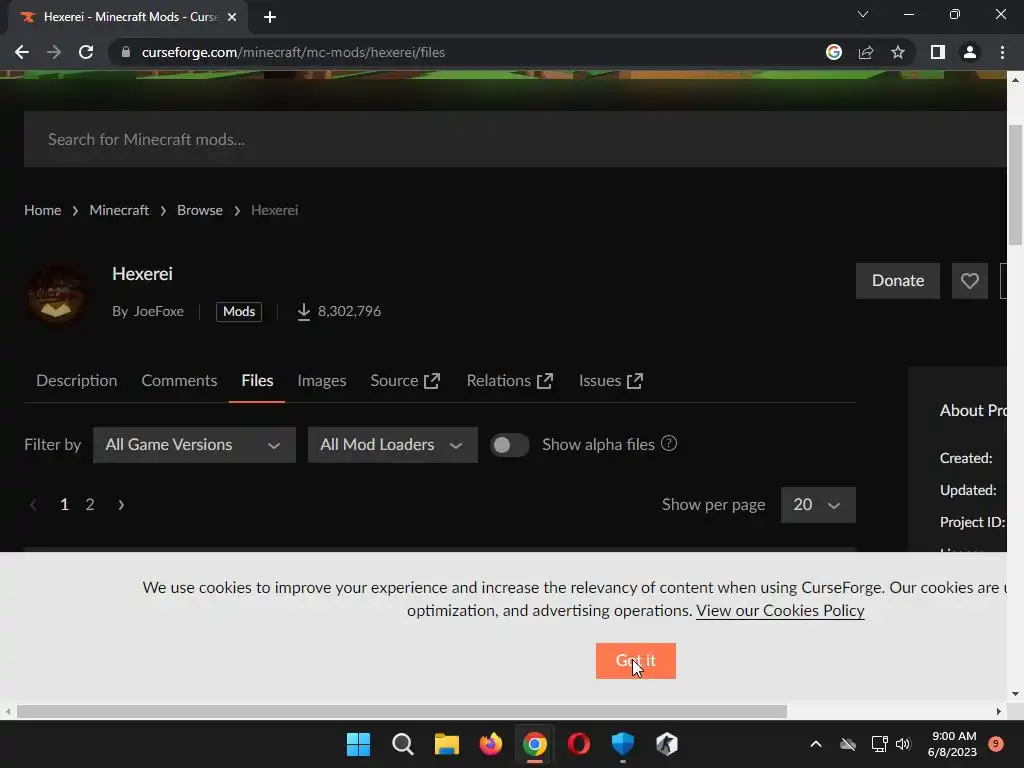Switch to the Description tab
This screenshot has width=1024, height=768.
76,381
